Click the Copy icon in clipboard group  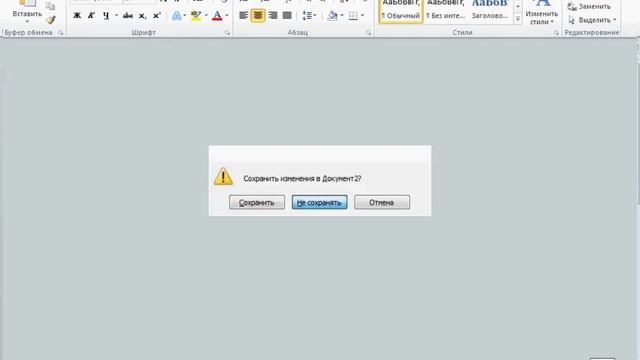pos(50,6)
